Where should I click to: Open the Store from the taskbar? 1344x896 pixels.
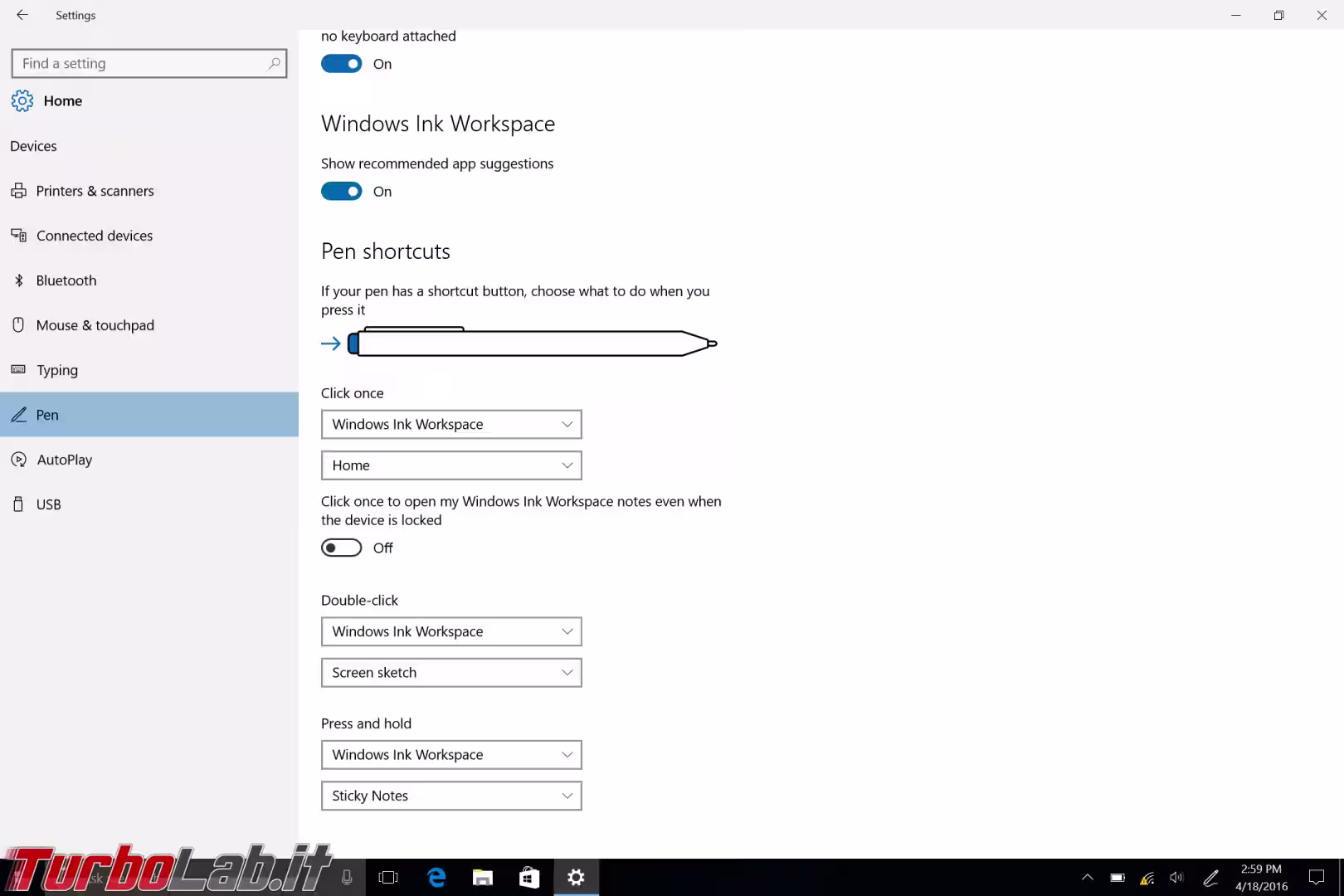[x=529, y=878]
